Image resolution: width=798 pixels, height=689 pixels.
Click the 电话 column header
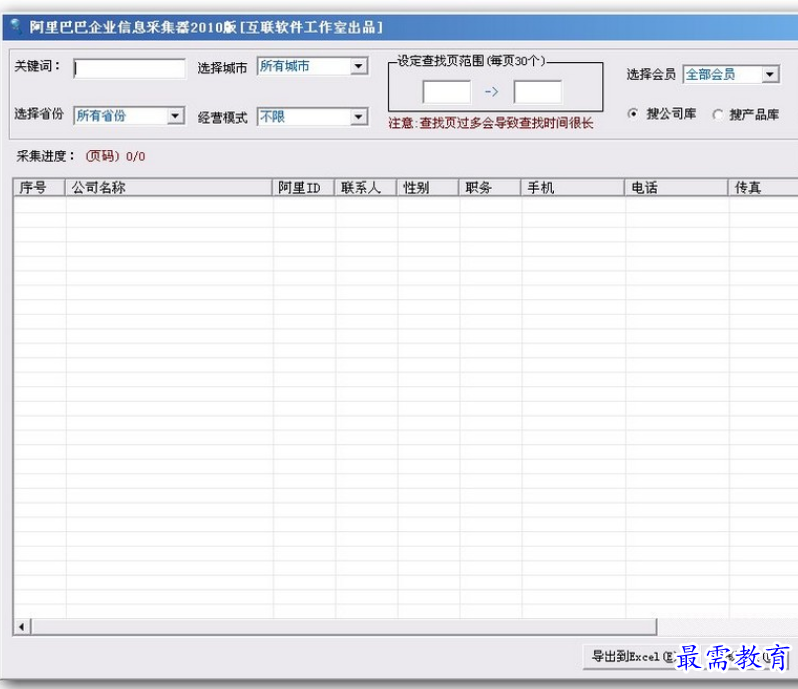676,188
